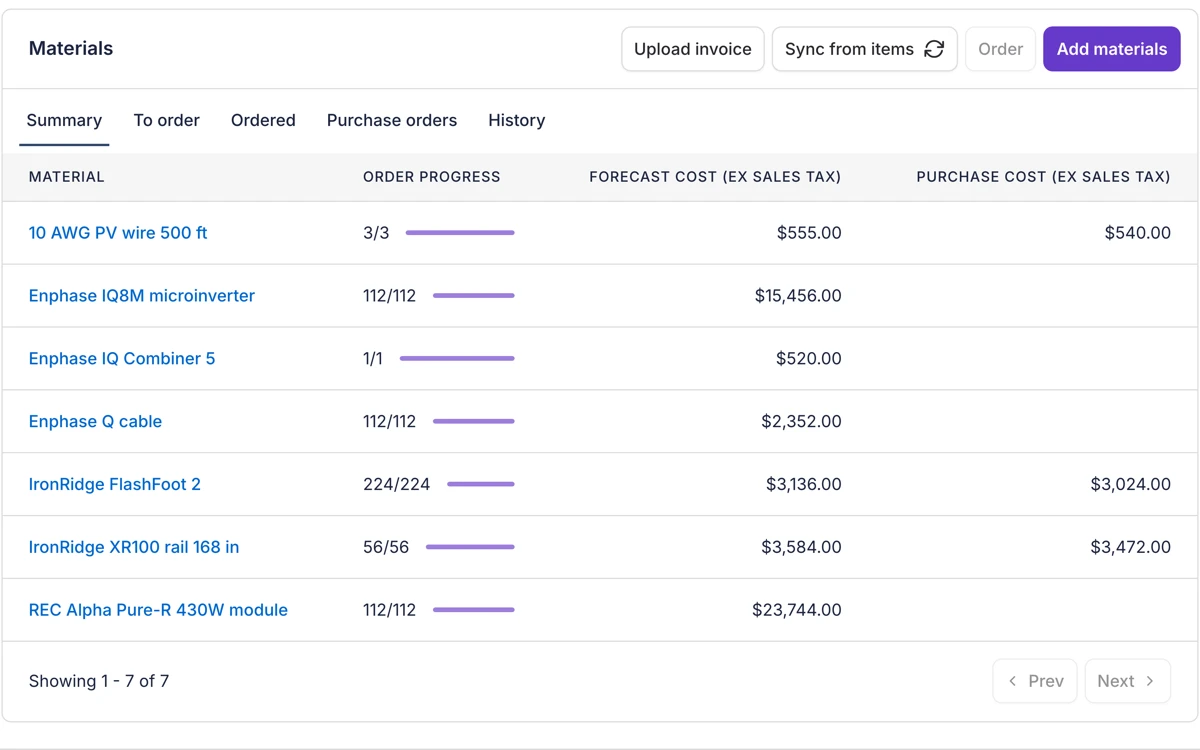Open IronRidge XR100 rail 168 in

point(134,547)
